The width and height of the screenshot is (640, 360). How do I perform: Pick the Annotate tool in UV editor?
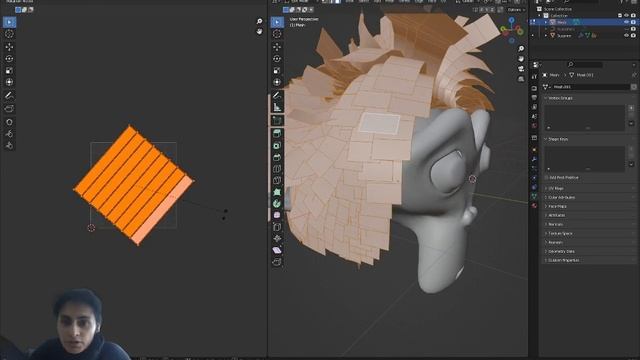pos(9,96)
